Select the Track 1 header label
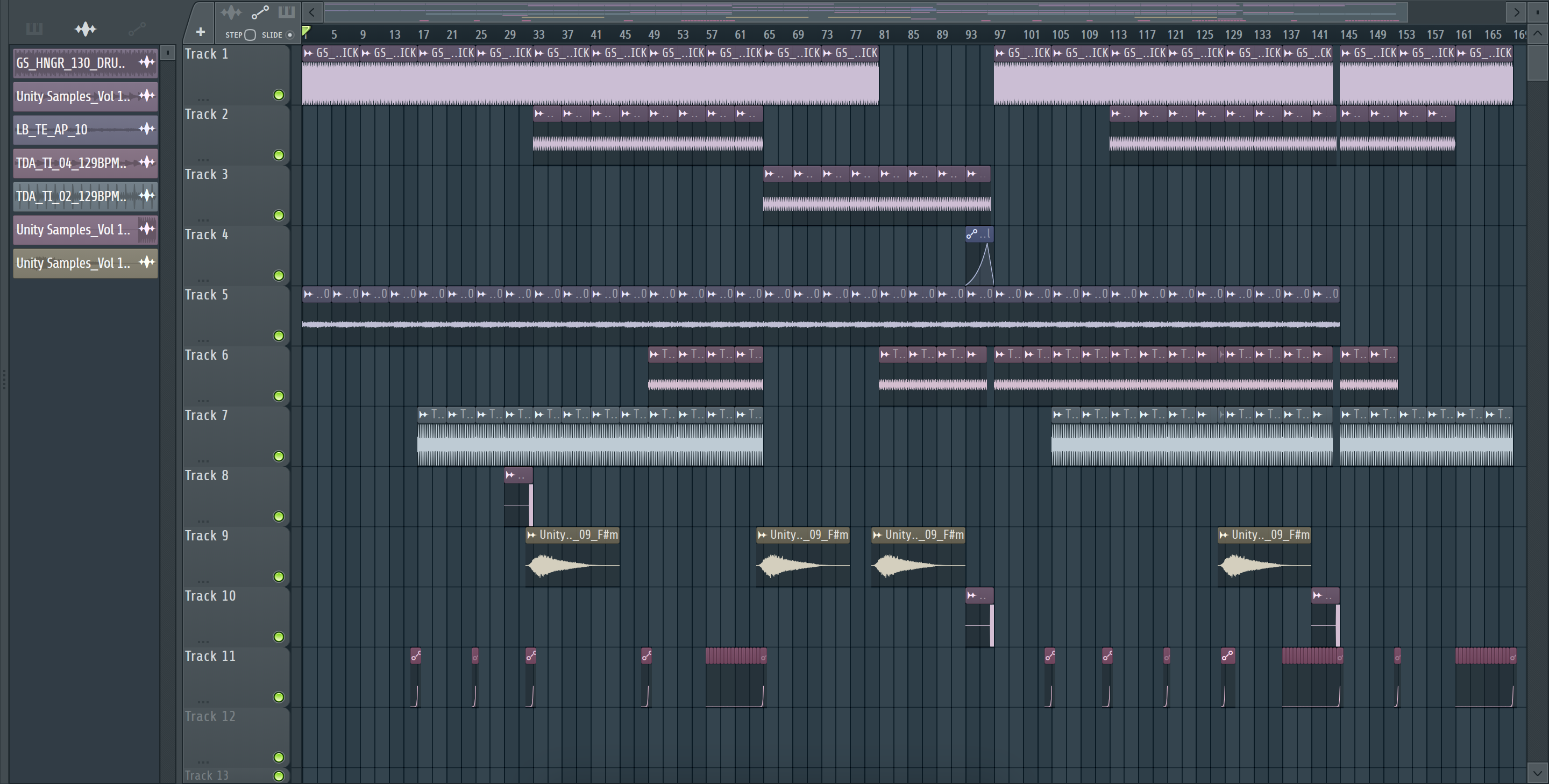Image resolution: width=1549 pixels, height=784 pixels. click(206, 54)
